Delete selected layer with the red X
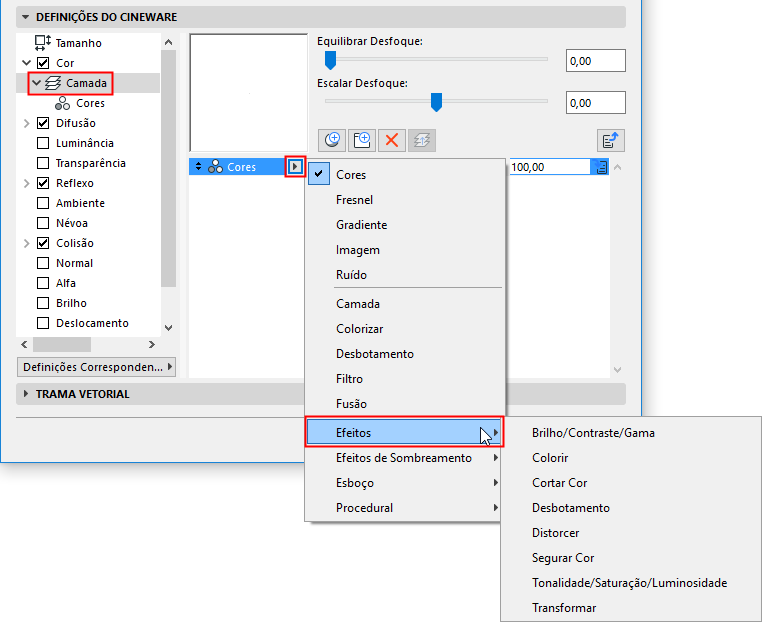Image resolution: width=762 pixels, height=622 pixels. pyautogui.click(x=392, y=141)
